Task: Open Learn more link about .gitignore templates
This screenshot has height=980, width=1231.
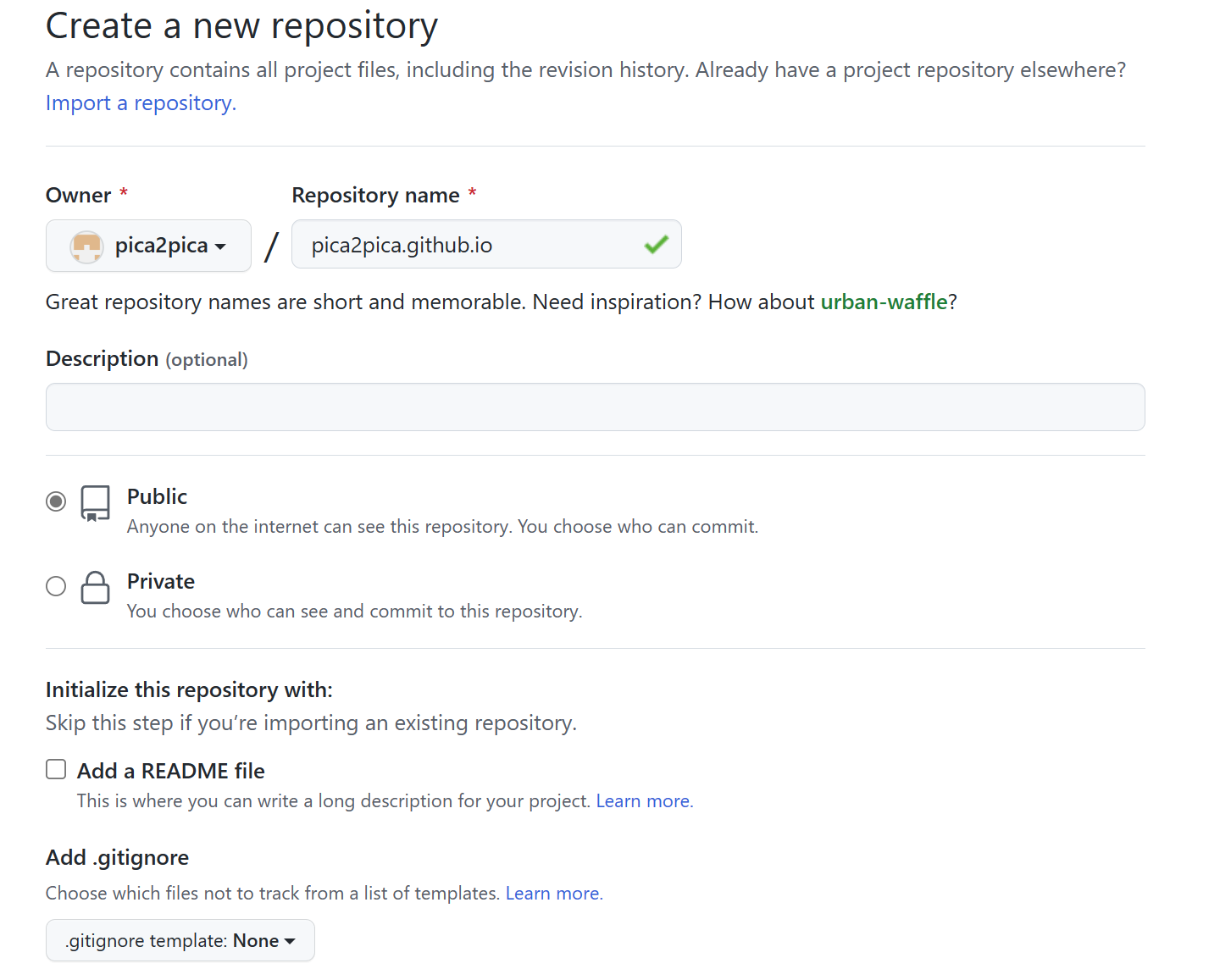Action: click(x=553, y=893)
